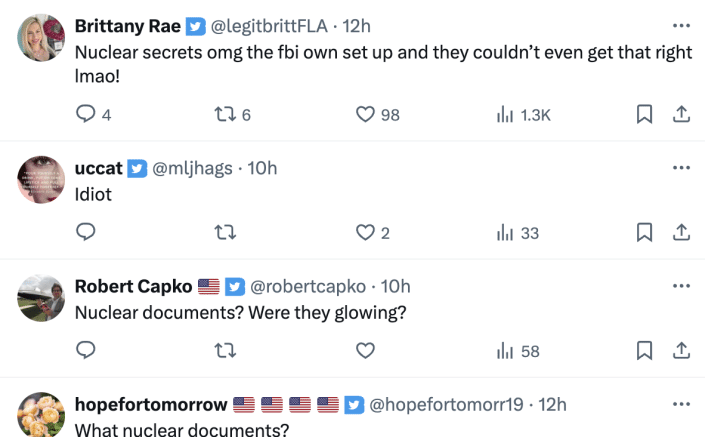705x437 pixels.
Task: Reply to Robert Capko's glowing documents tweet
Action: tap(87, 350)
